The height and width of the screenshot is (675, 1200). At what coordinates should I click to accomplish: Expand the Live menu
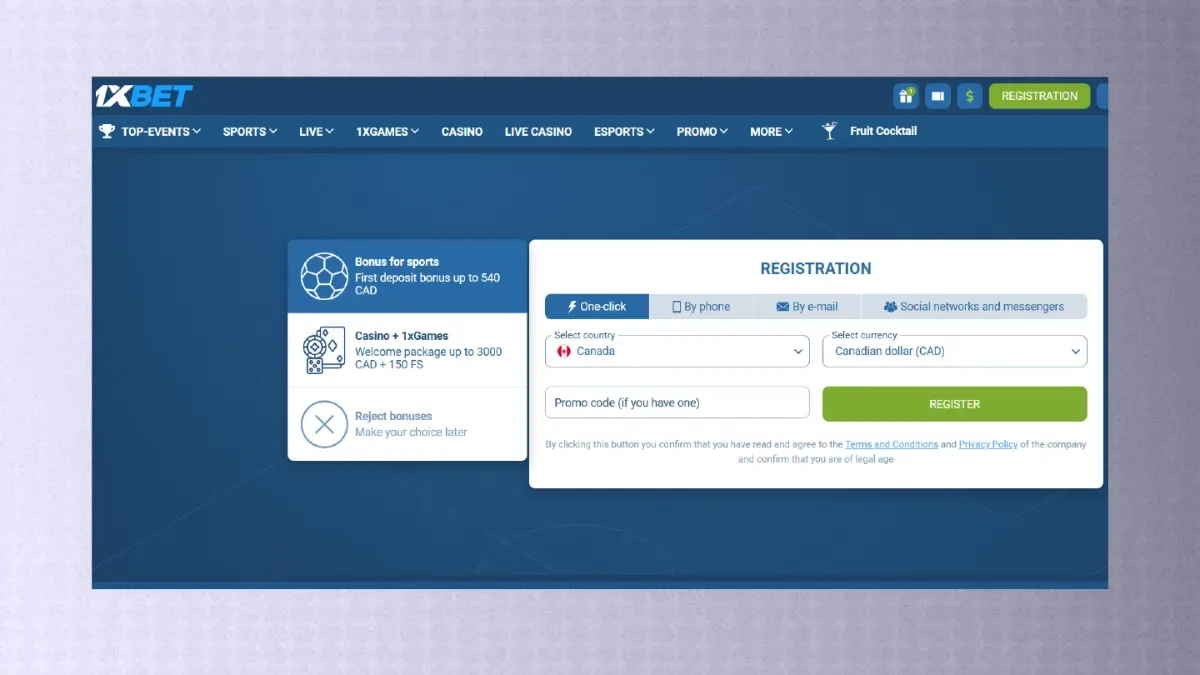[316, 131]
